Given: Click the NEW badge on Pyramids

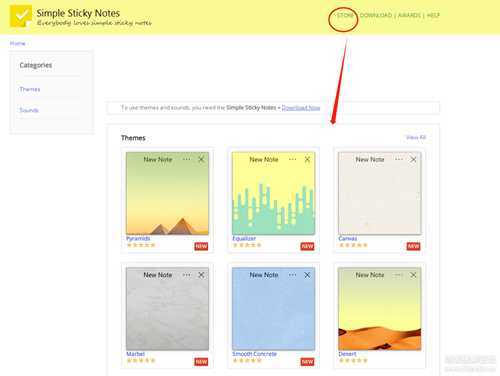Looking at the screenshot, I should 201,246.
